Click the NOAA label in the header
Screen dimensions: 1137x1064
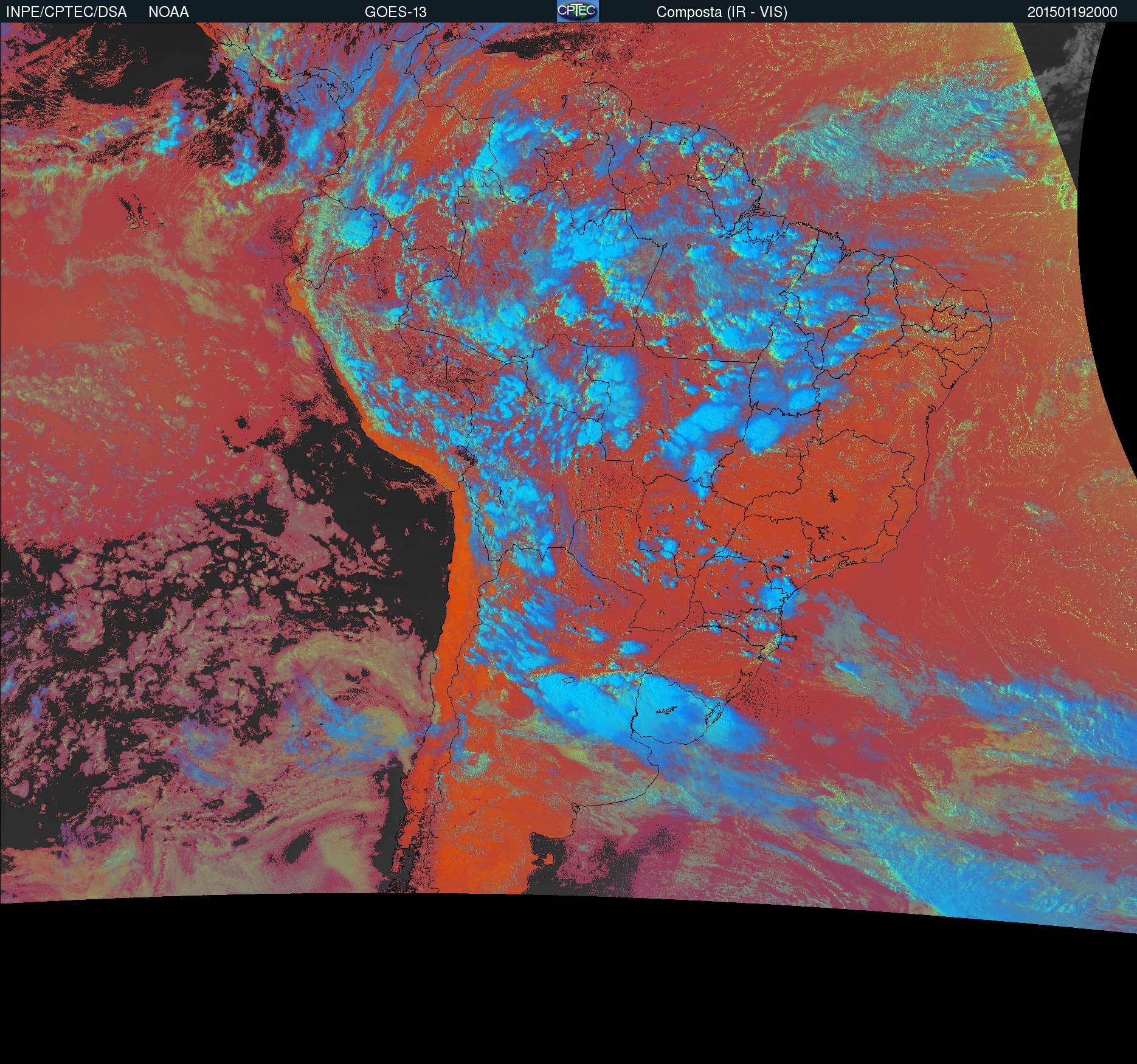click(x=168, y=12)
